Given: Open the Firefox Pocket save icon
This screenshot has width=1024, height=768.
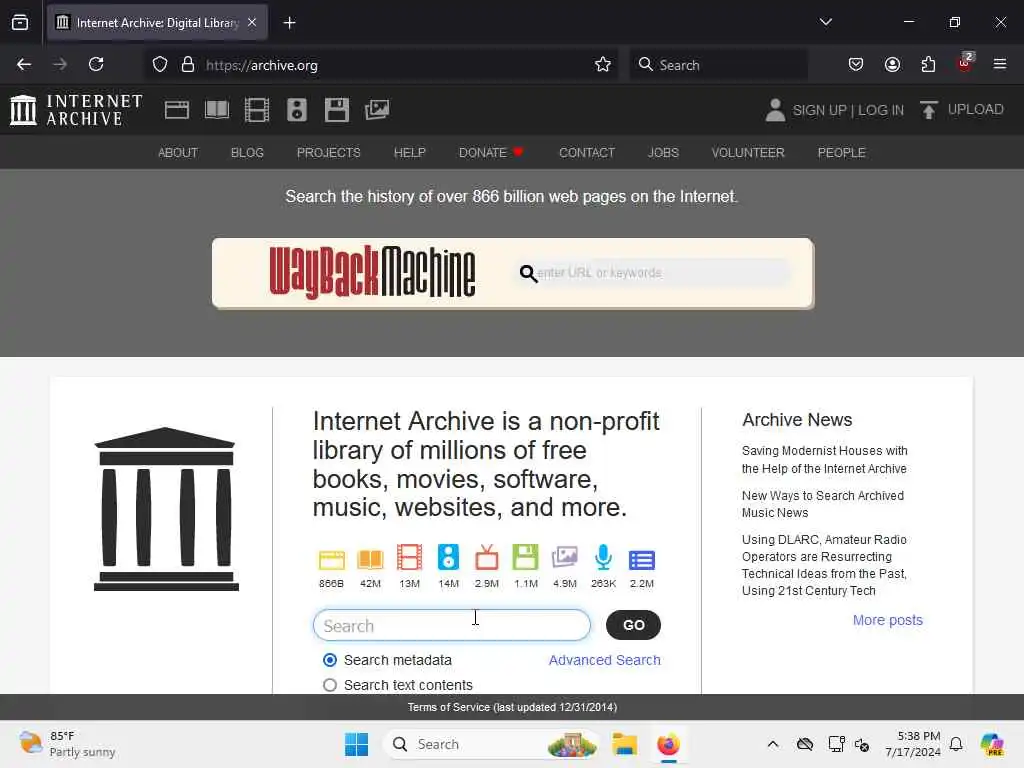Looking at the screenshot, I should (x=856, y=64).
